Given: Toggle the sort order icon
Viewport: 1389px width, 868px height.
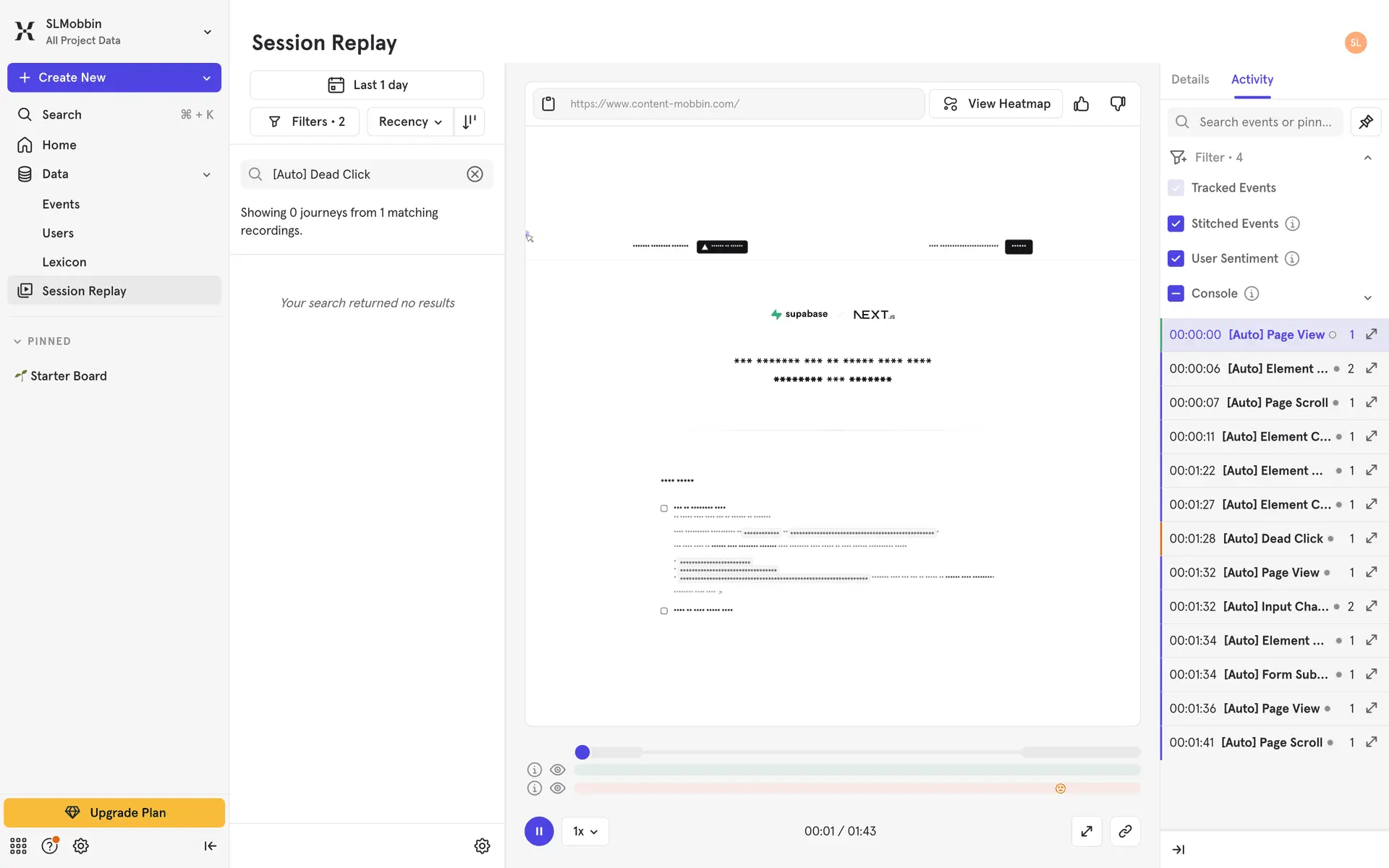Looking at the screenshot, I should coord(469,122).
